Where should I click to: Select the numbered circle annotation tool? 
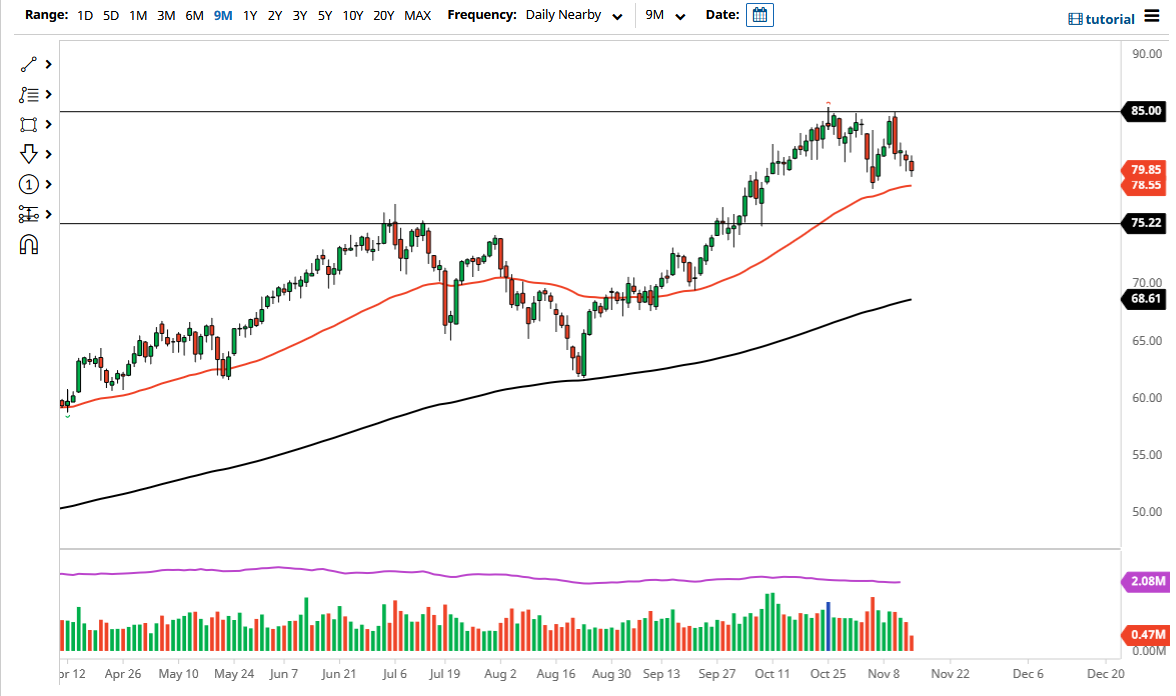29,184
